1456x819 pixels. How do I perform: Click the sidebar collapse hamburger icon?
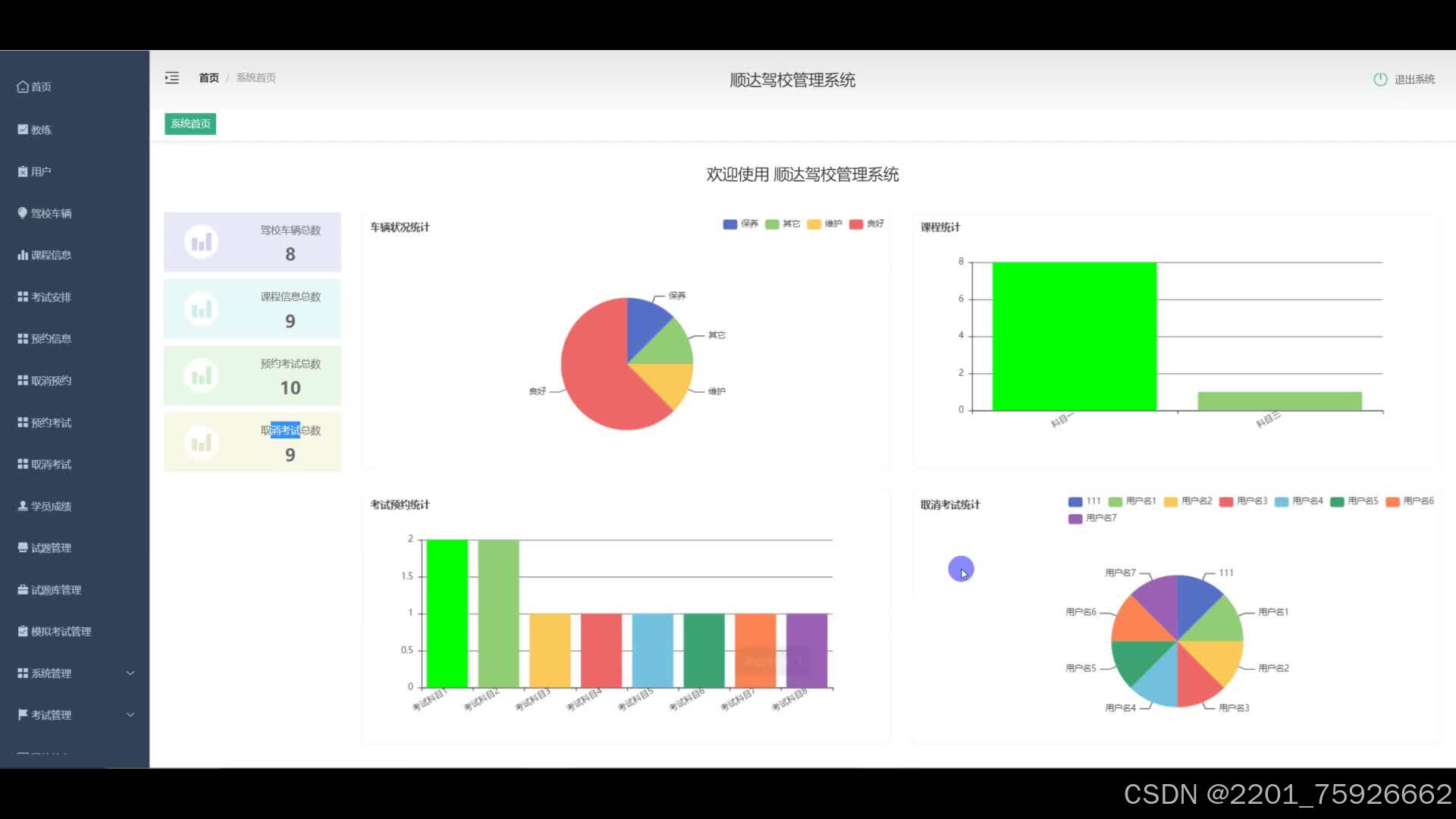[172, 77]
